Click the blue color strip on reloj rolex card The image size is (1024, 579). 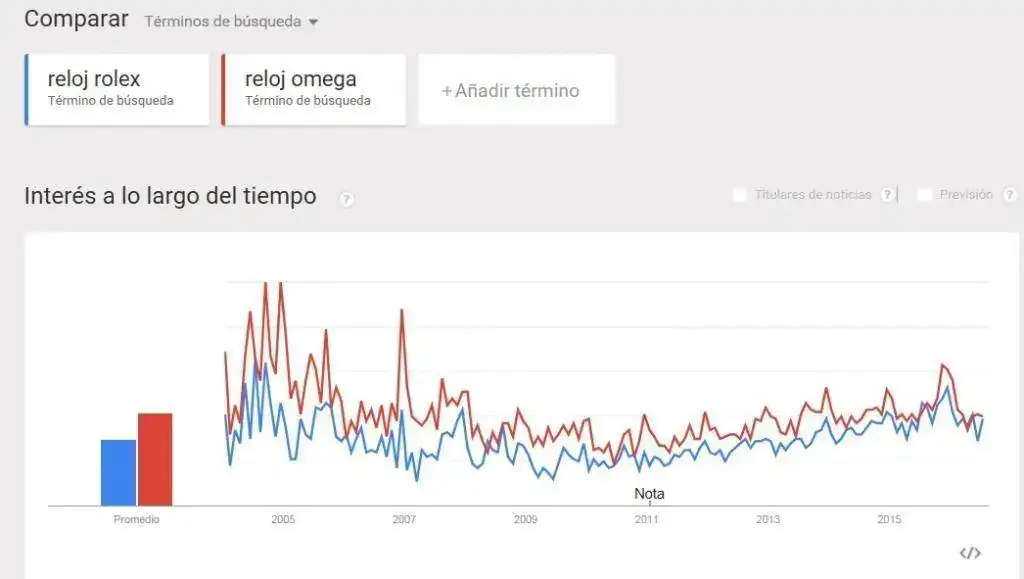point(25,89)
